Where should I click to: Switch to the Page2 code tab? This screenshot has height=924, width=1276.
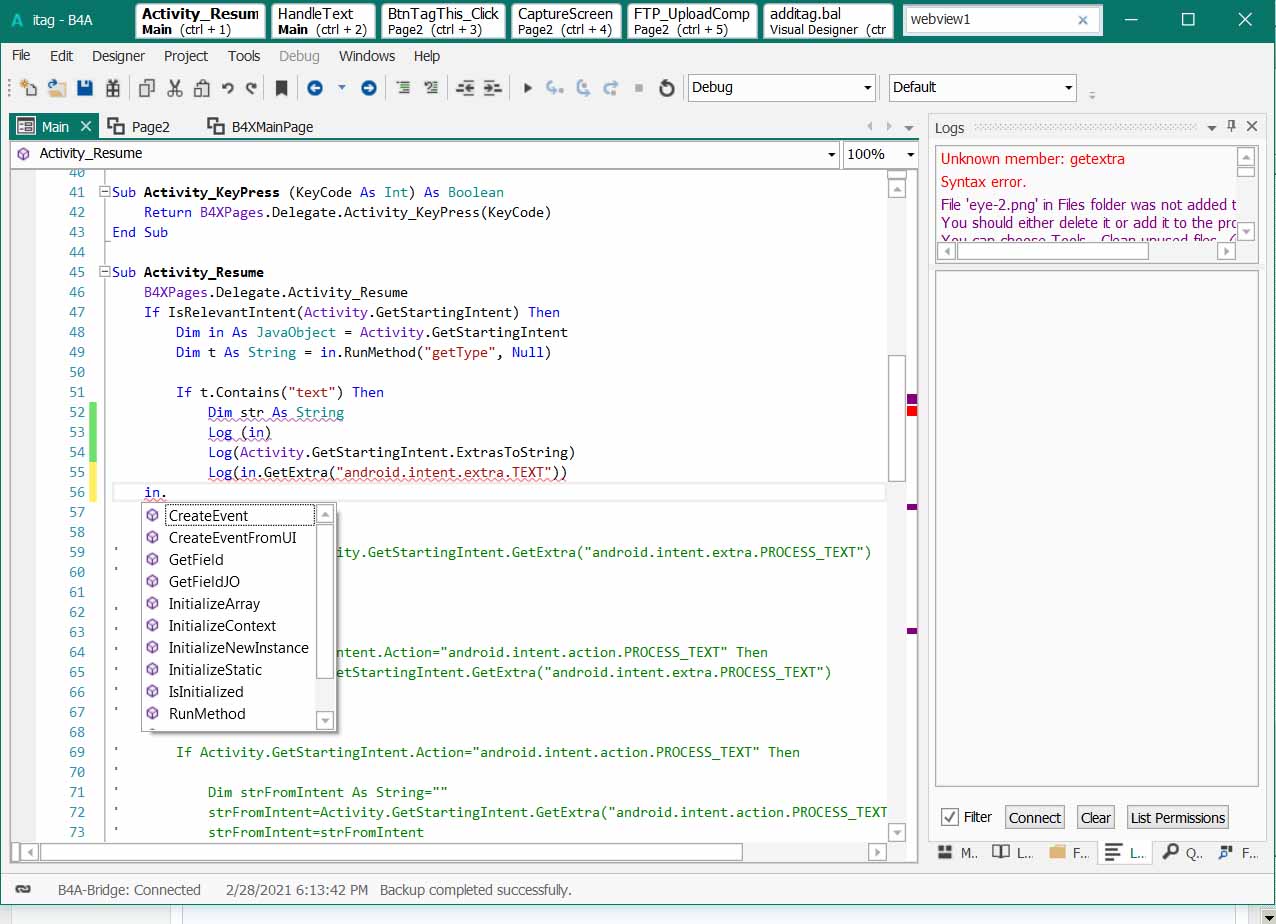click(x=150, y=127)
